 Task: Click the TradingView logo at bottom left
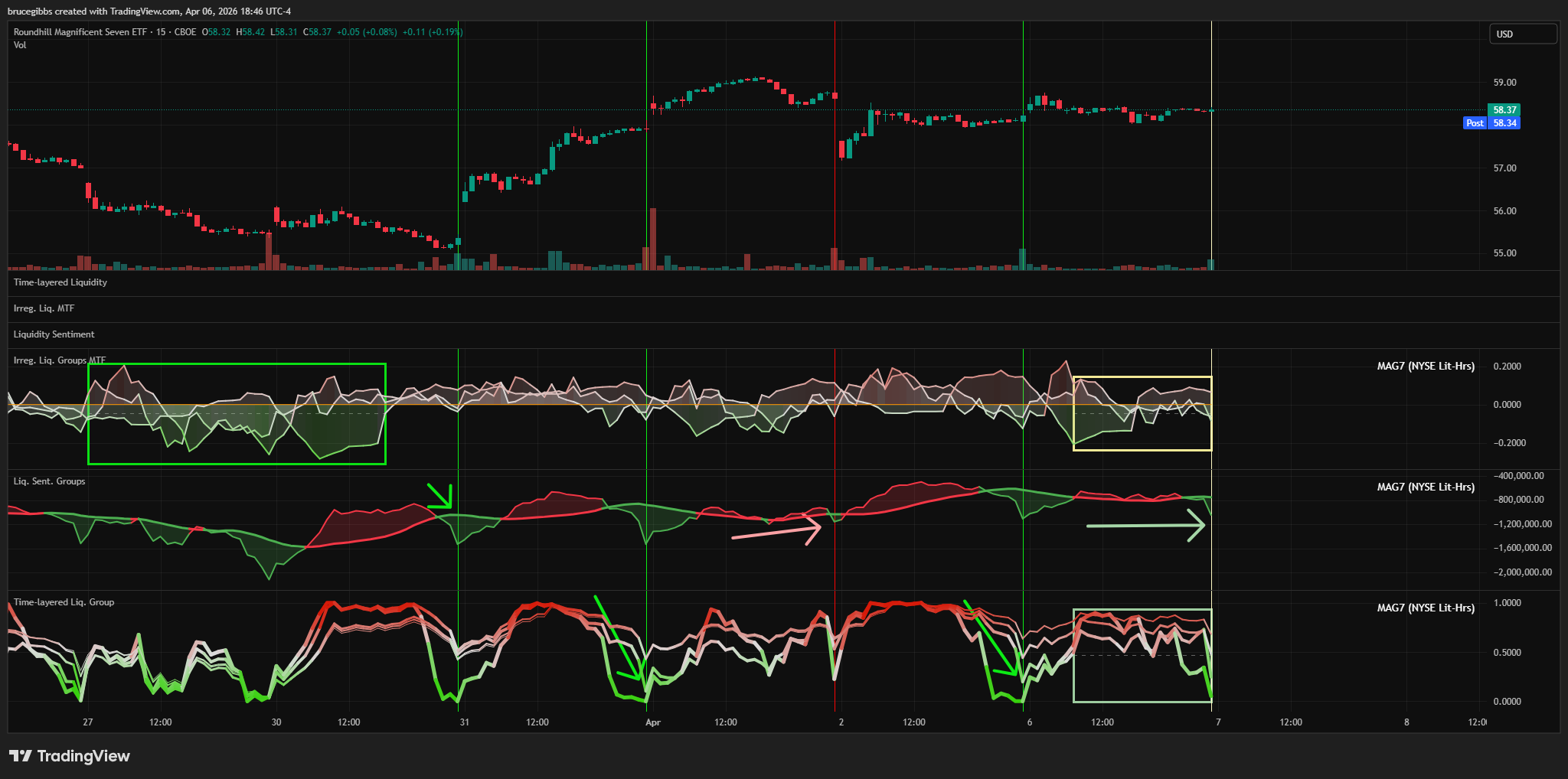click(70, 756)
